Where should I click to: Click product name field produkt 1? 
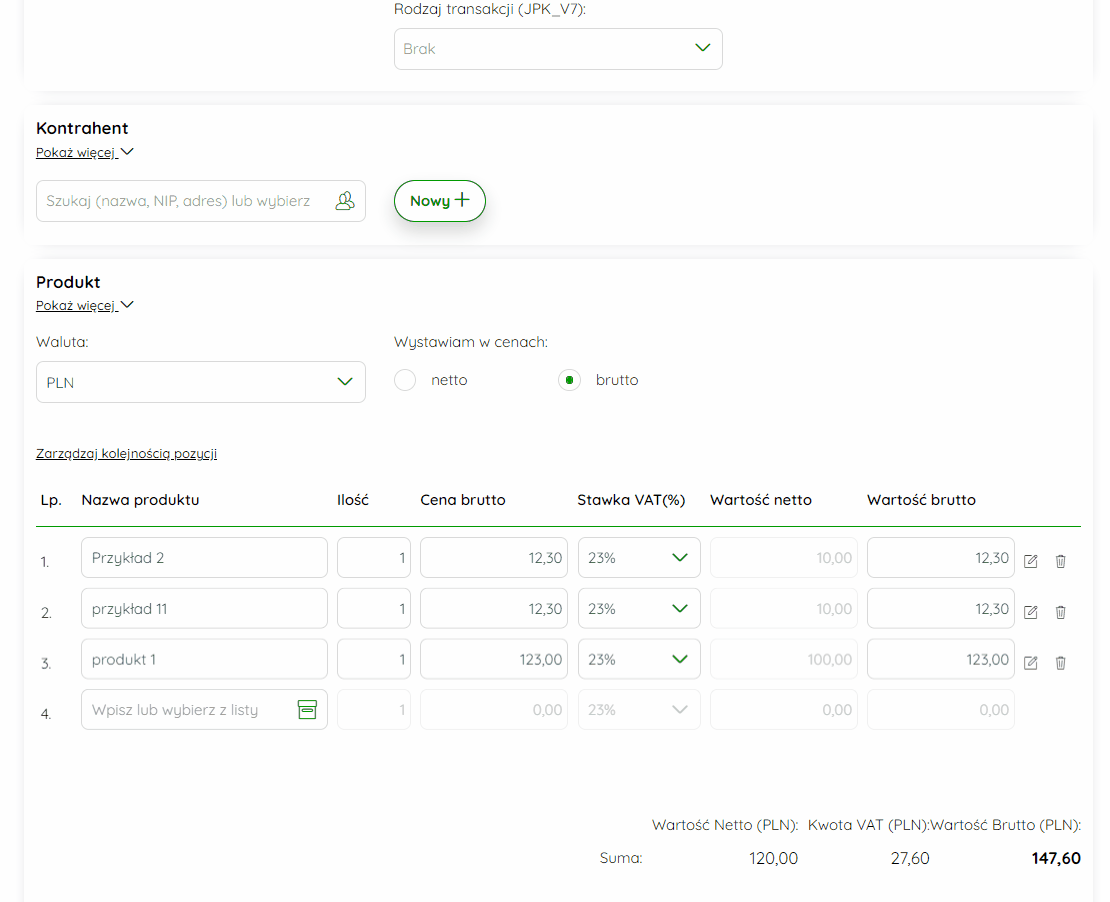204,659
